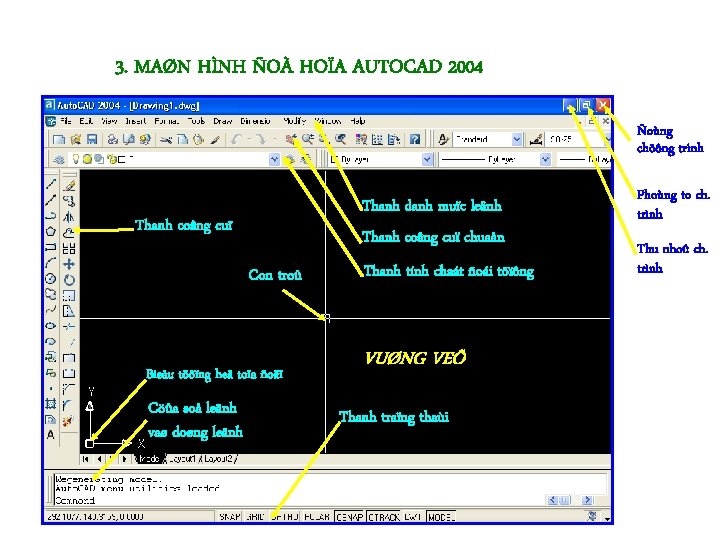Image resolution: width=720 pixels, height=540 pixels.
Task: Click the Zoom Realtime magnifier icon
Action: pos(307,139)
